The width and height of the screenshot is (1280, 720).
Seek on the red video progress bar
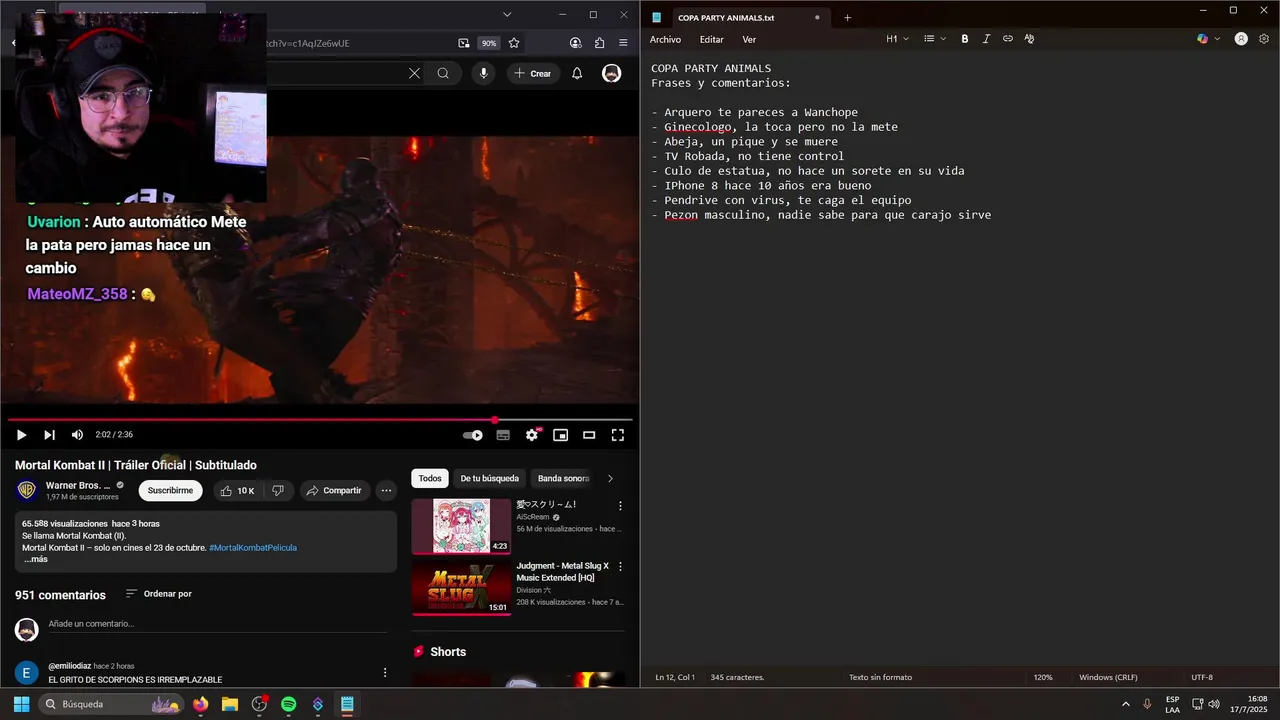[320, 420]
